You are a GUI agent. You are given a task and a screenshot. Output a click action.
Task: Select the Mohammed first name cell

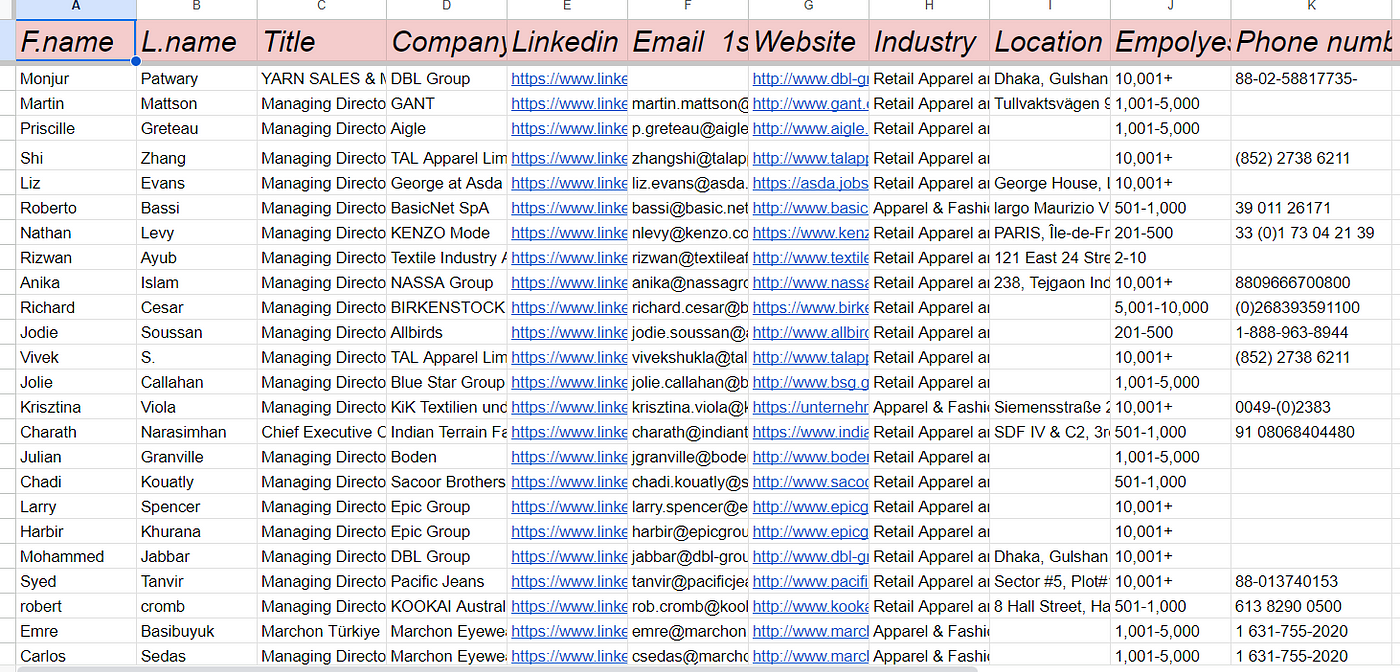tap(77, 556)
